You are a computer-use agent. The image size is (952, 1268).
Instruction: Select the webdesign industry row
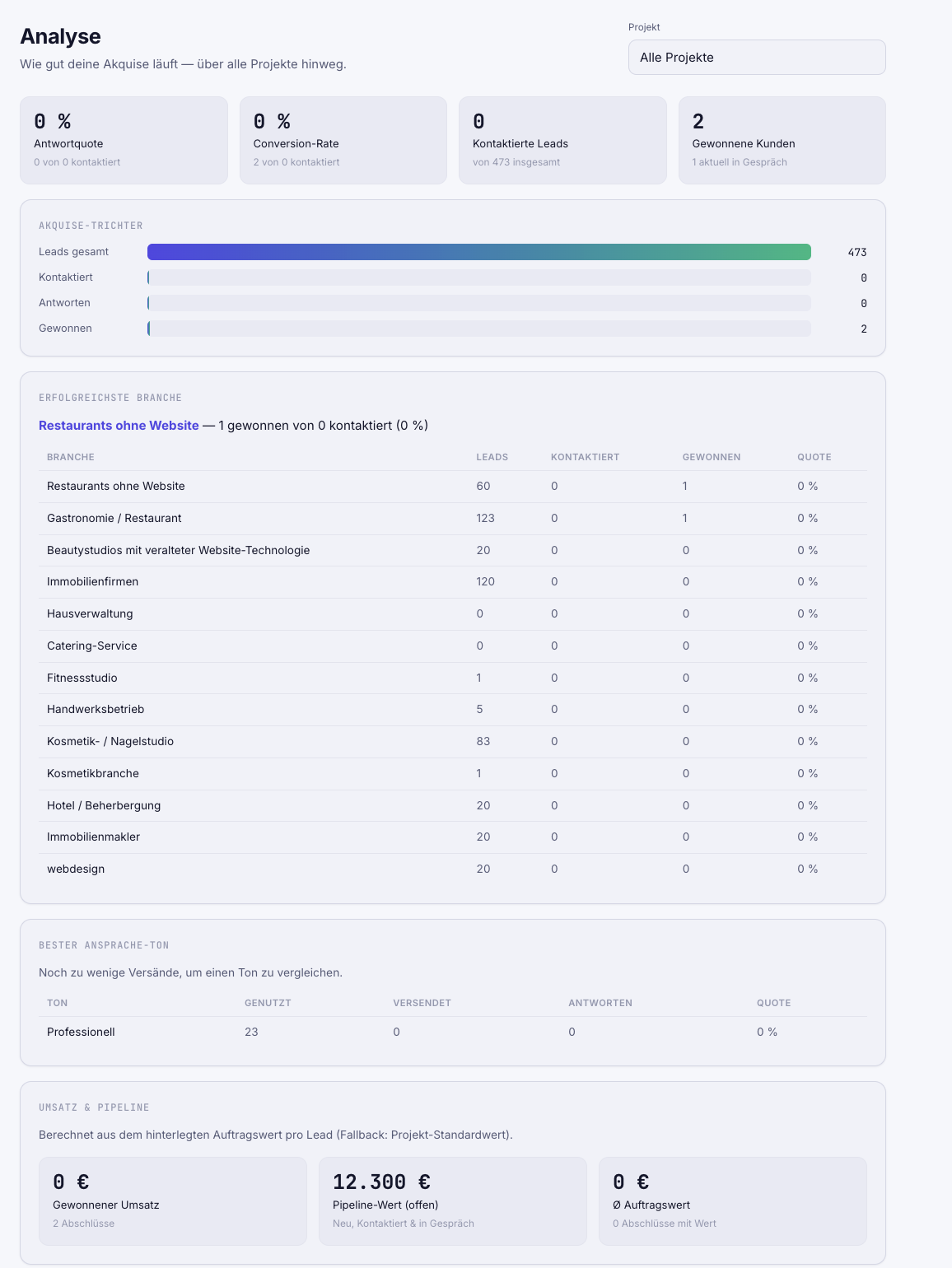(453, 869)
